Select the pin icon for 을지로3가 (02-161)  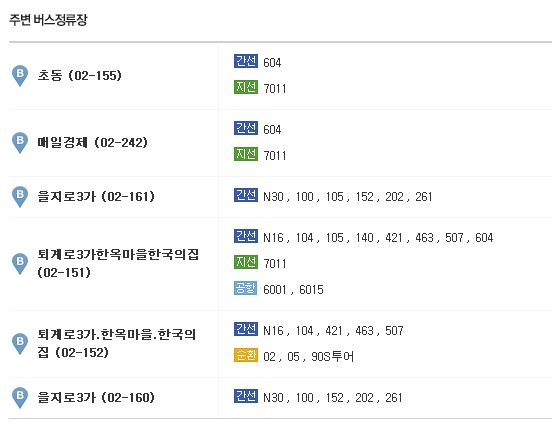tap(20, 196)
